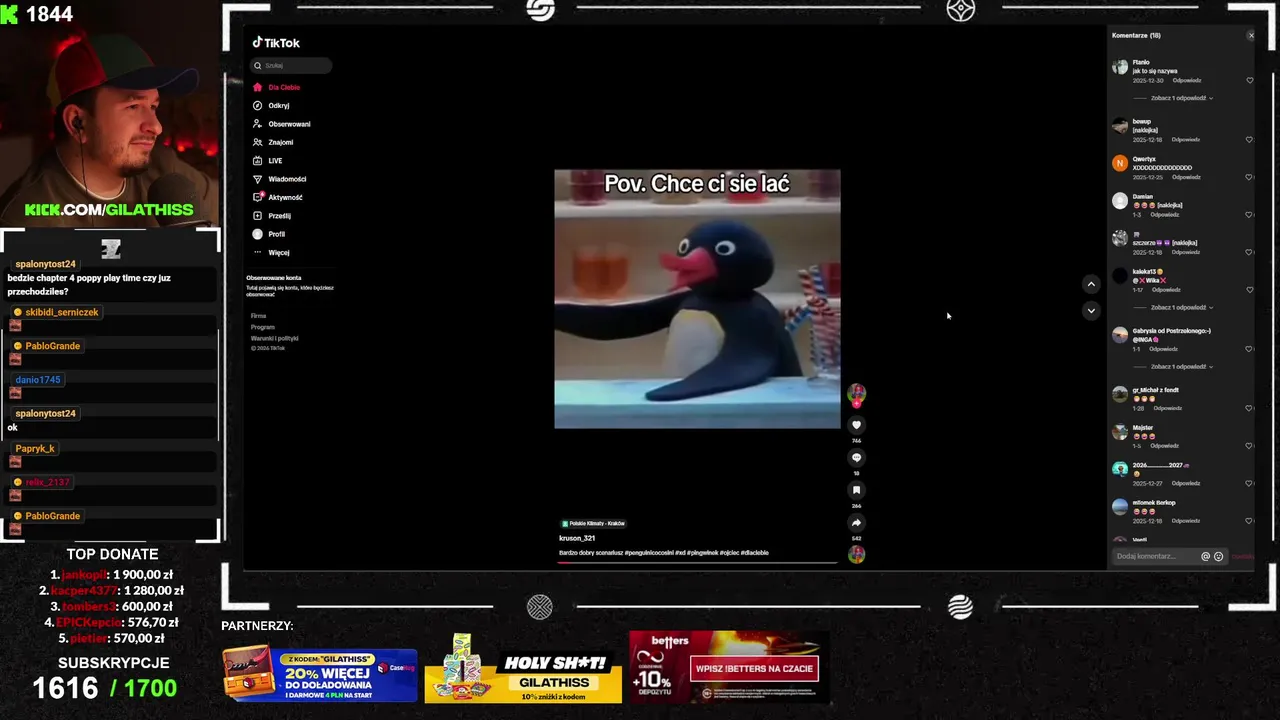Open Warunki i polityki footer link
This screenshot has width=1280, height=720.
274,338
